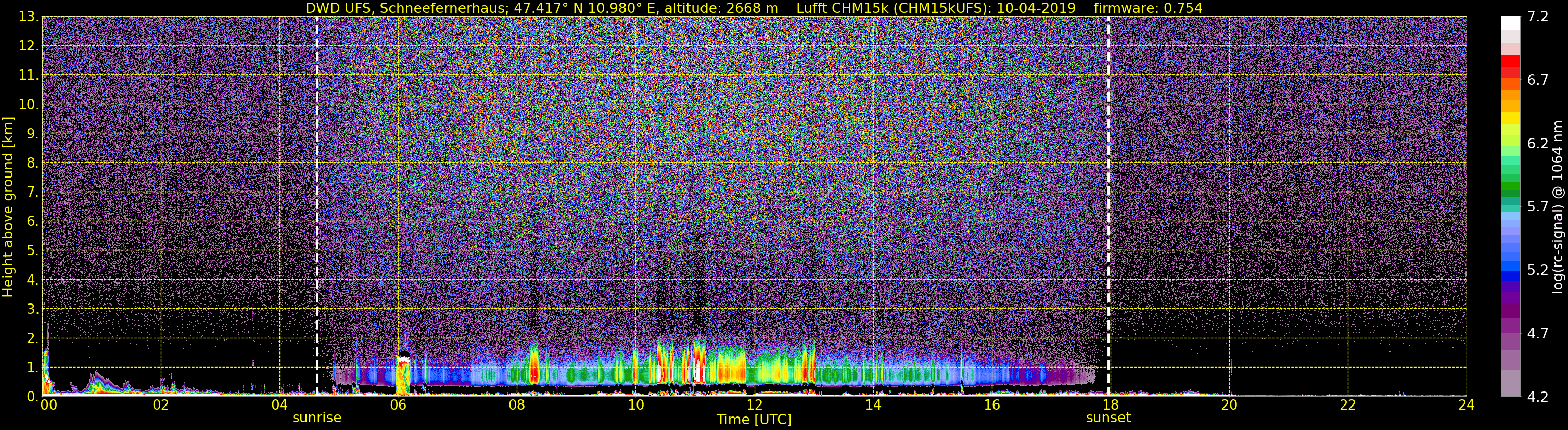Click the 'Height above ground [km]' axis label
This screenshot has width=1568, height=430.
click(x=8, y=207)
